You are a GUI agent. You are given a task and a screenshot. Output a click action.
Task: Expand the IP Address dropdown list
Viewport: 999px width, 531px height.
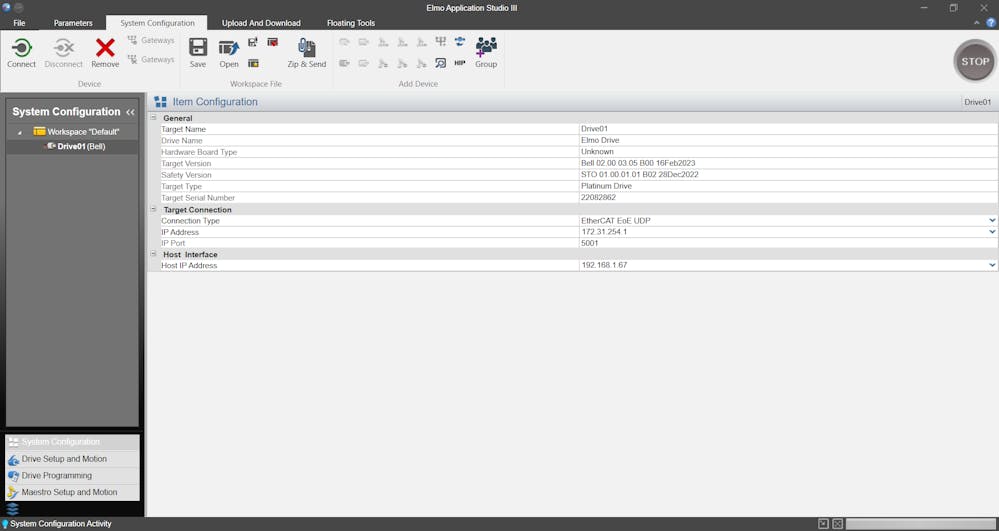[x=992, y=232]
